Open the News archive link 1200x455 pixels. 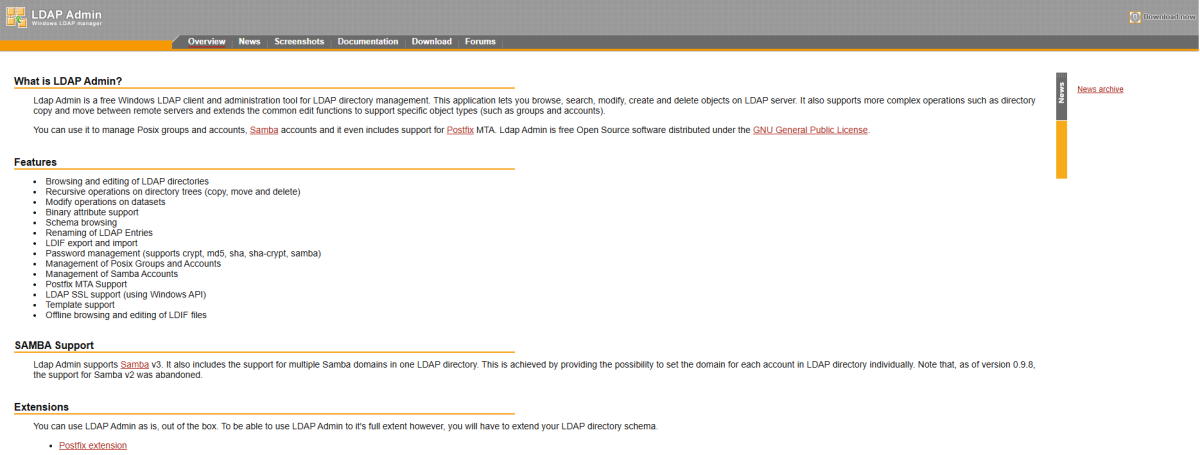pyautogui.click(x=1100, y=89)
